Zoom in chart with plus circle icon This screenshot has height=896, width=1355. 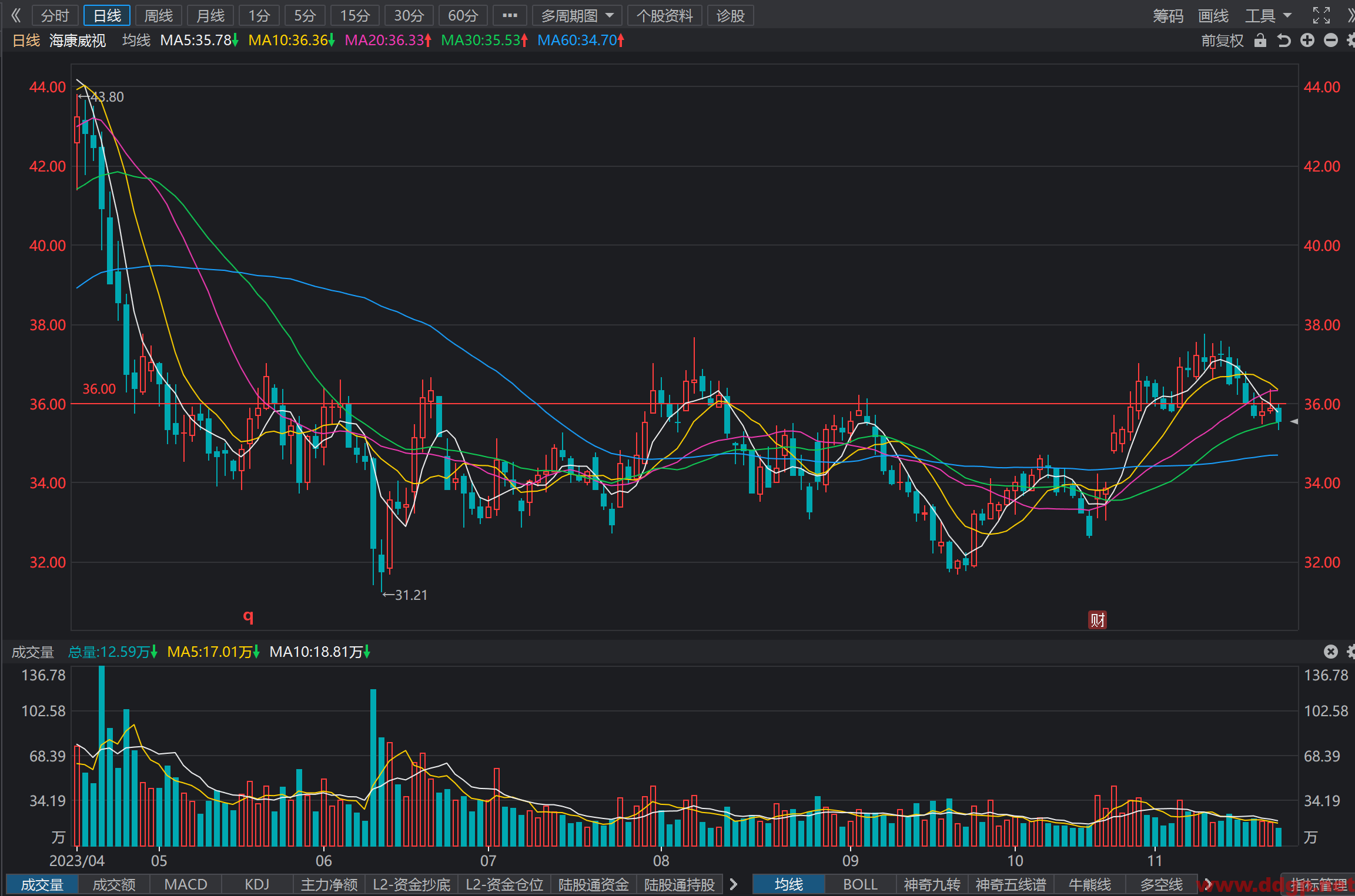click(x=1307, y=40)
